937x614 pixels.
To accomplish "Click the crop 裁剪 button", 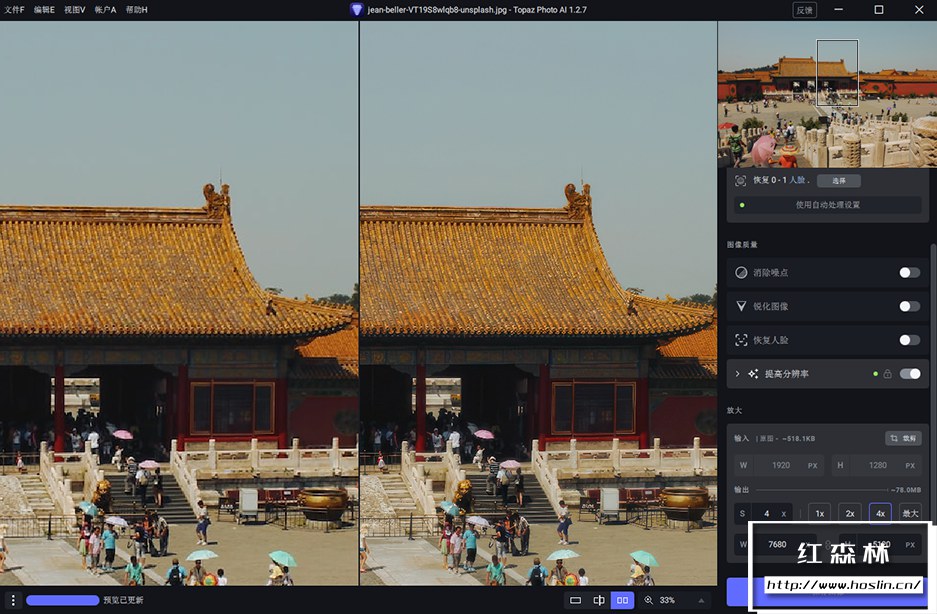I will (x=903, y=438).
